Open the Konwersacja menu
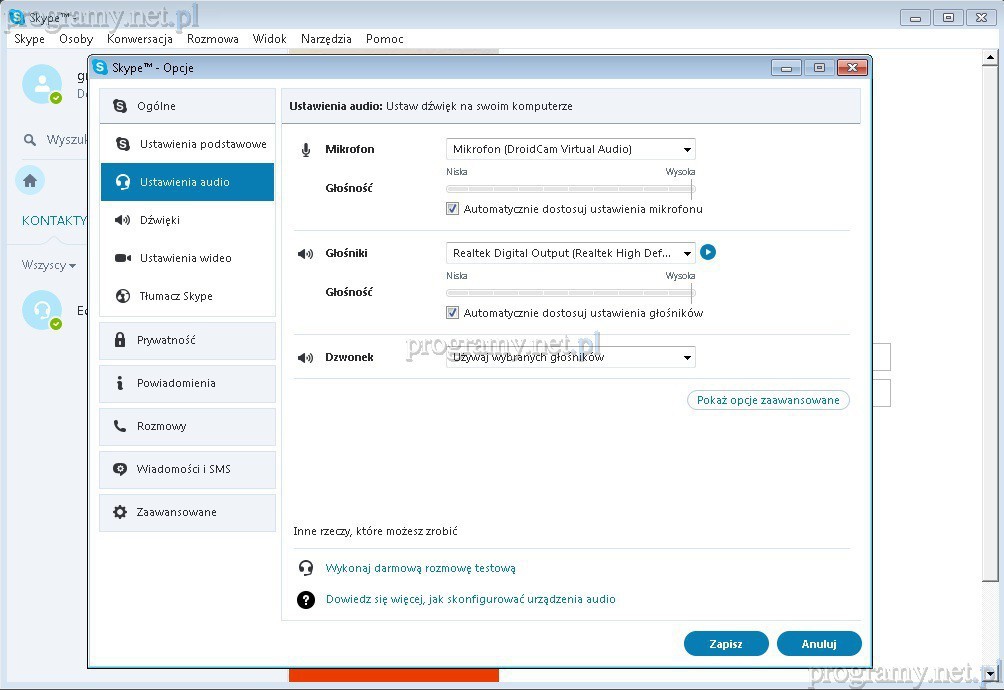 [140, 39]
